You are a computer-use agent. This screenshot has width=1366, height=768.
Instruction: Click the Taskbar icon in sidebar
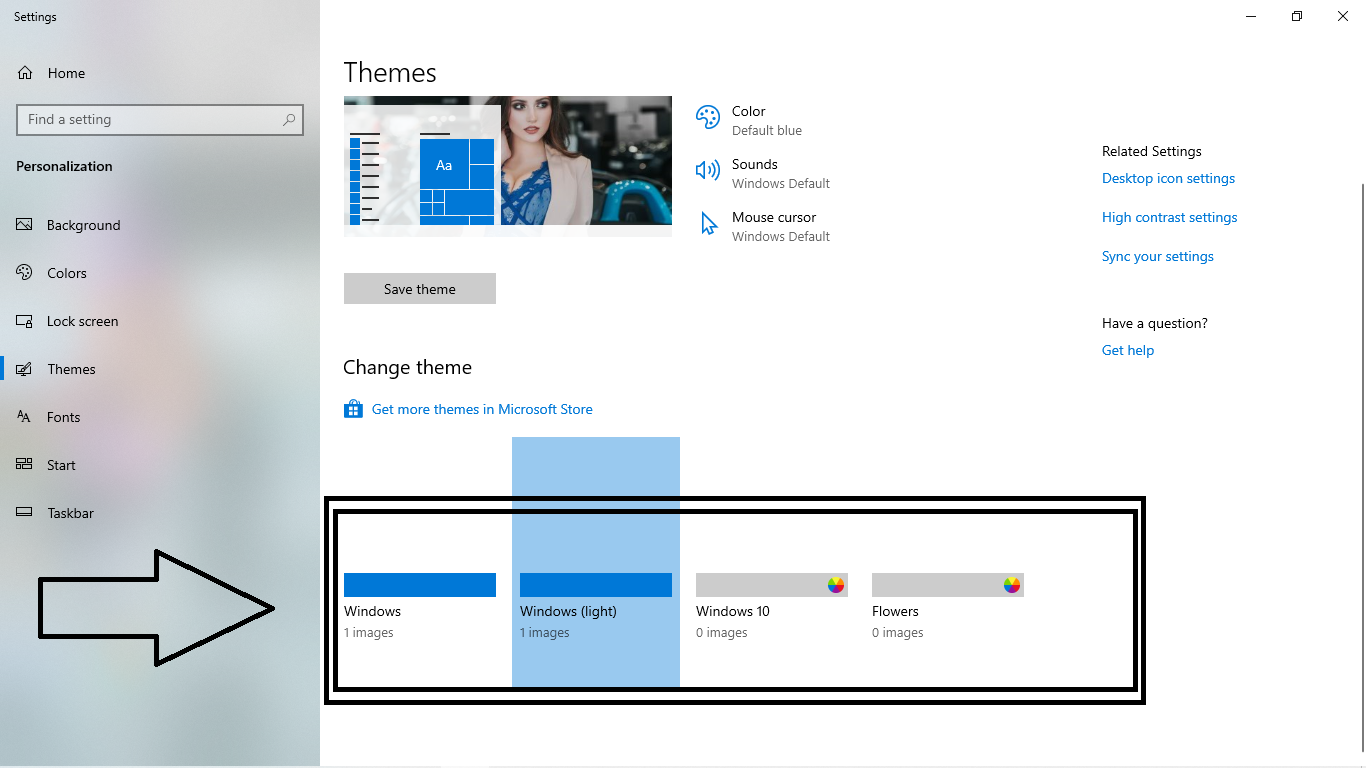point(25,513)
